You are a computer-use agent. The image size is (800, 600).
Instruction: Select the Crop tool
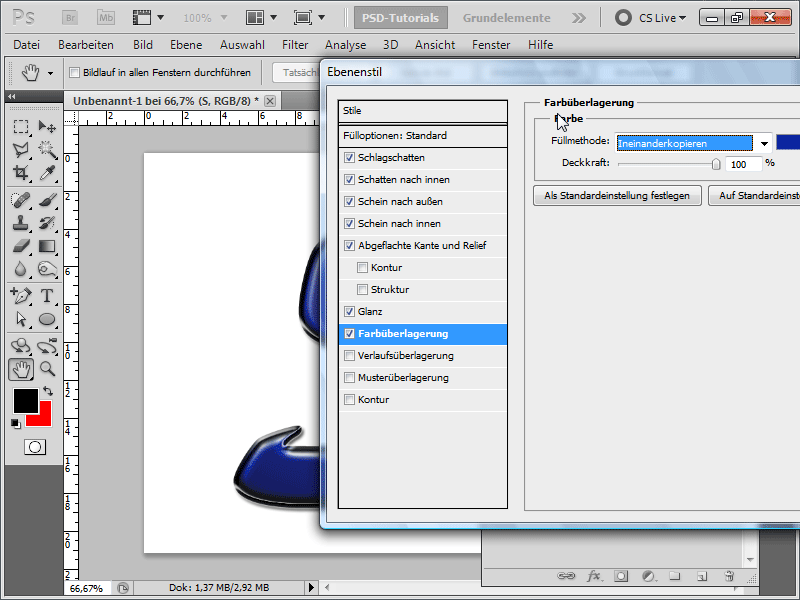[20, 172]
